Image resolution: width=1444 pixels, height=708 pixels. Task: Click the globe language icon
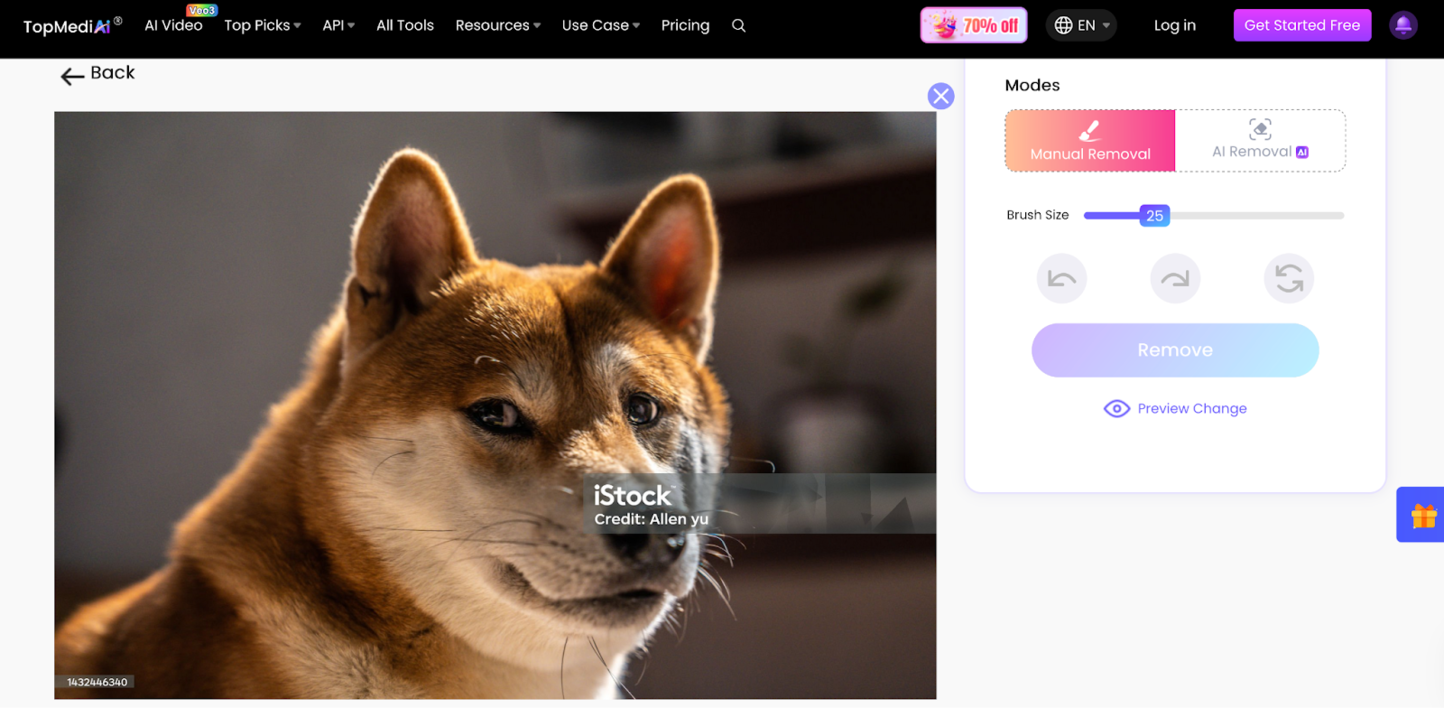click(1063, 25)
